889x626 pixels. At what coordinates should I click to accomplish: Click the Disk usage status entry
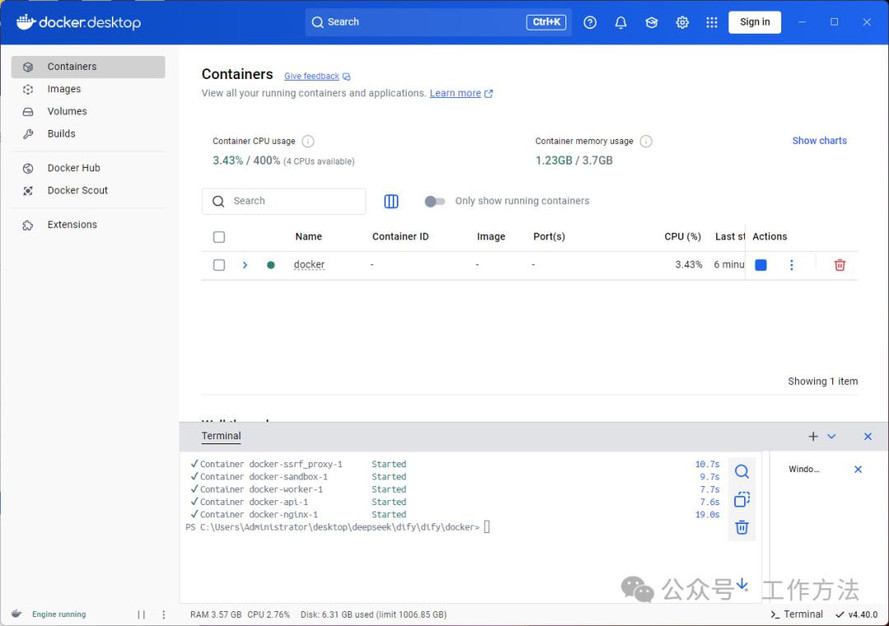374,615
